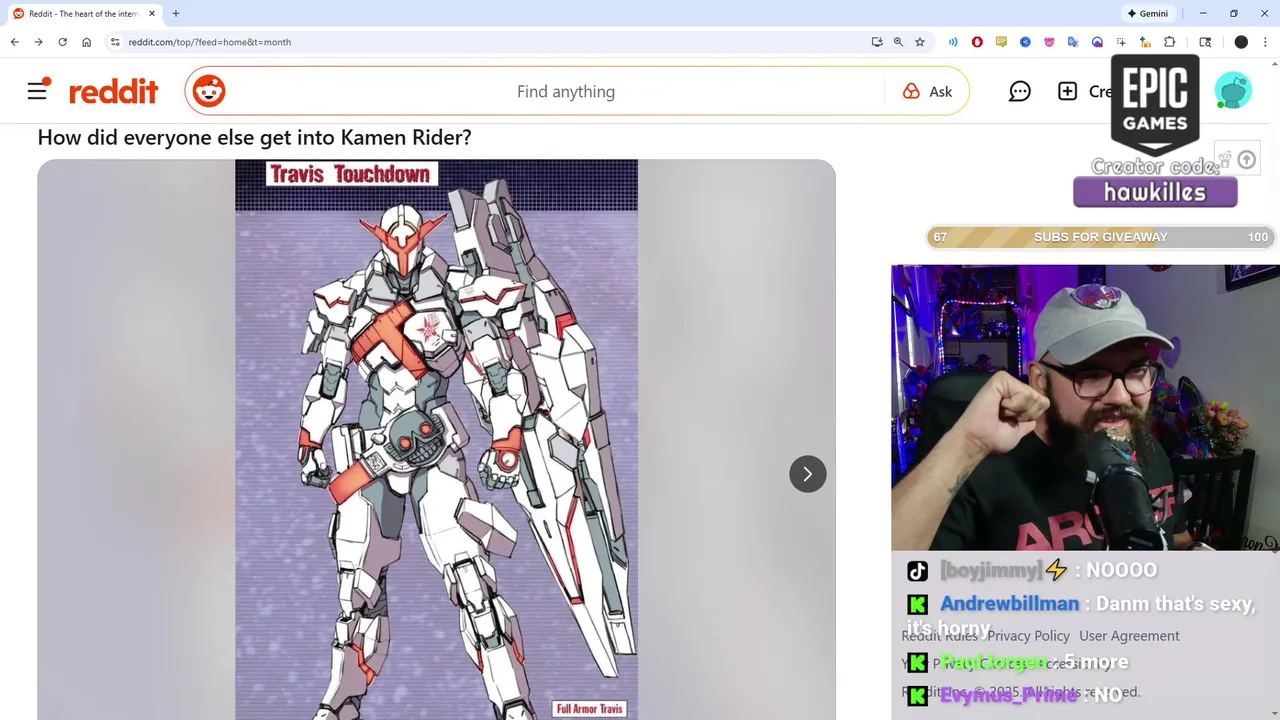1280x720 pixels.
Task: Open the tab search side panel icon
Action: pyautogui.click(x=1205, y=42)
